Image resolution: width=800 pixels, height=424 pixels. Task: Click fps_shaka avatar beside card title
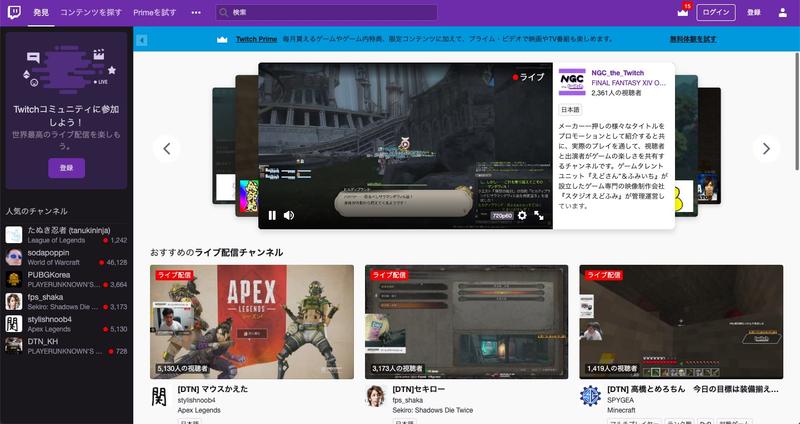coord(376,396)
